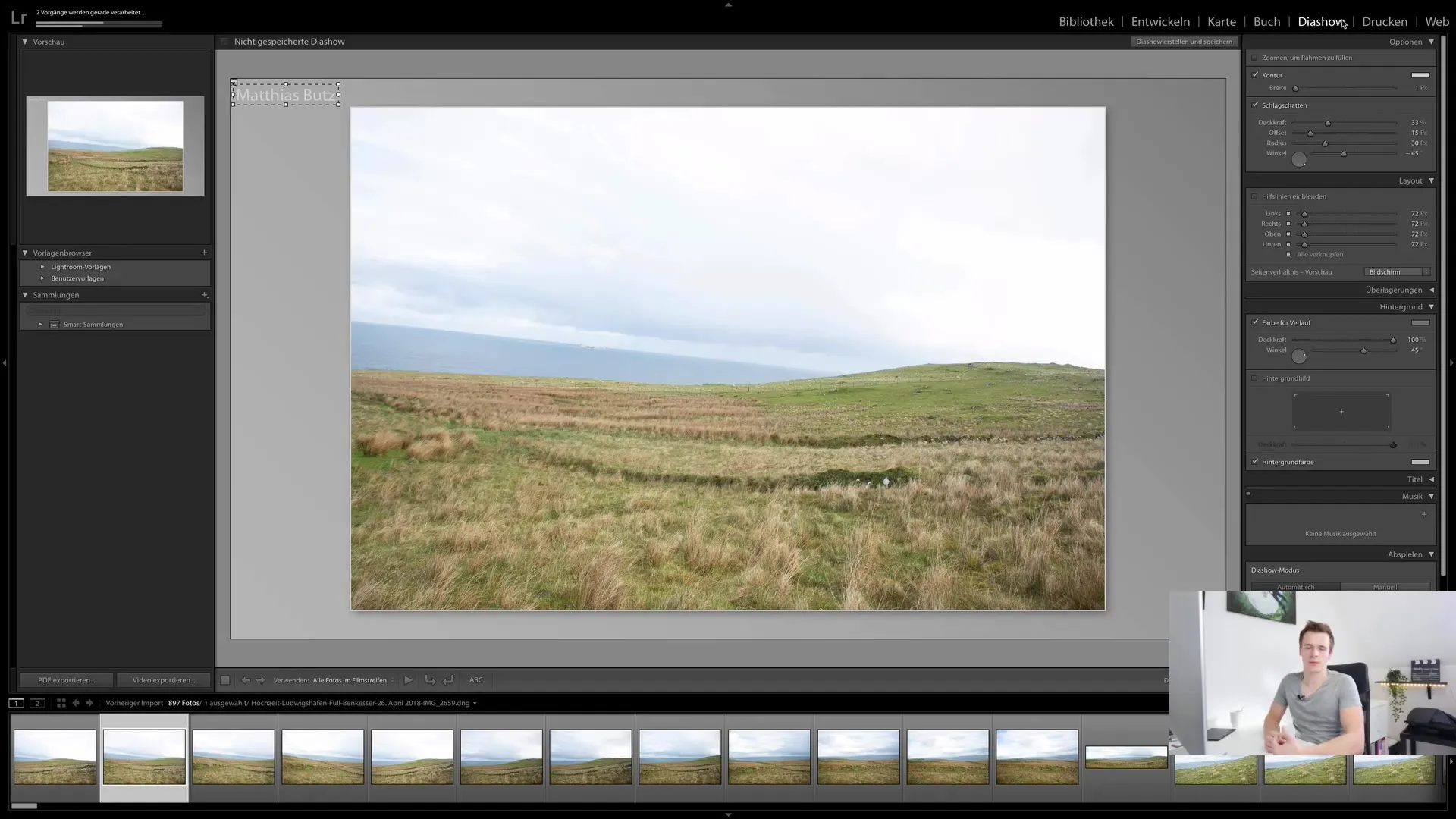
Task: Select first filmstrip thumbnail
Action: click(55, 757)
